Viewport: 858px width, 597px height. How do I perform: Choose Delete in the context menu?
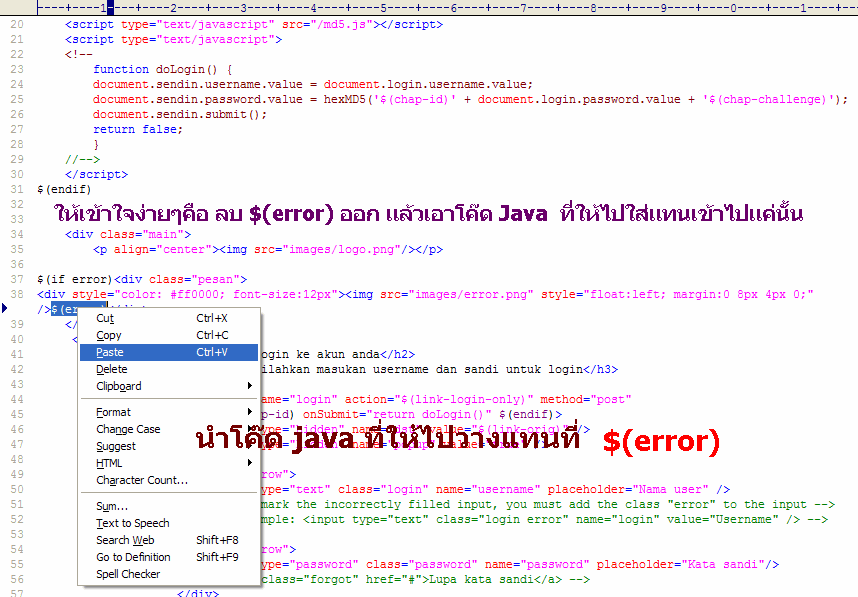(169, 369)
